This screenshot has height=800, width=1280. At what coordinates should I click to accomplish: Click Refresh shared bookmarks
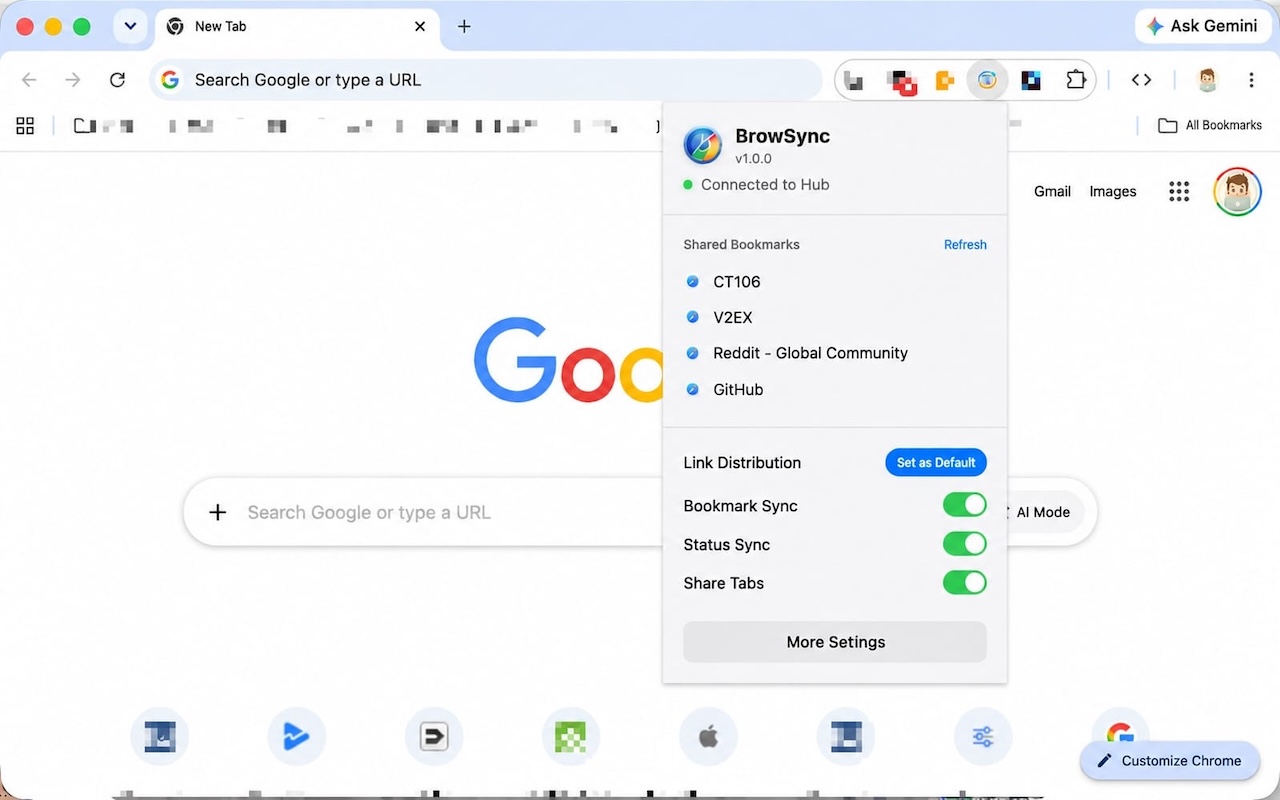tap(965, 245)
